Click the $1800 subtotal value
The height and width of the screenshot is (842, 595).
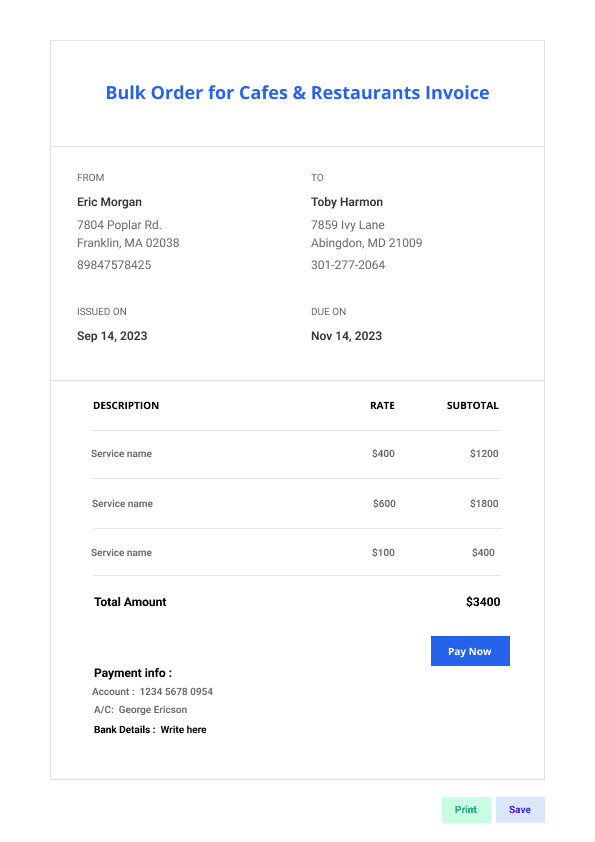tap(484, 504)
